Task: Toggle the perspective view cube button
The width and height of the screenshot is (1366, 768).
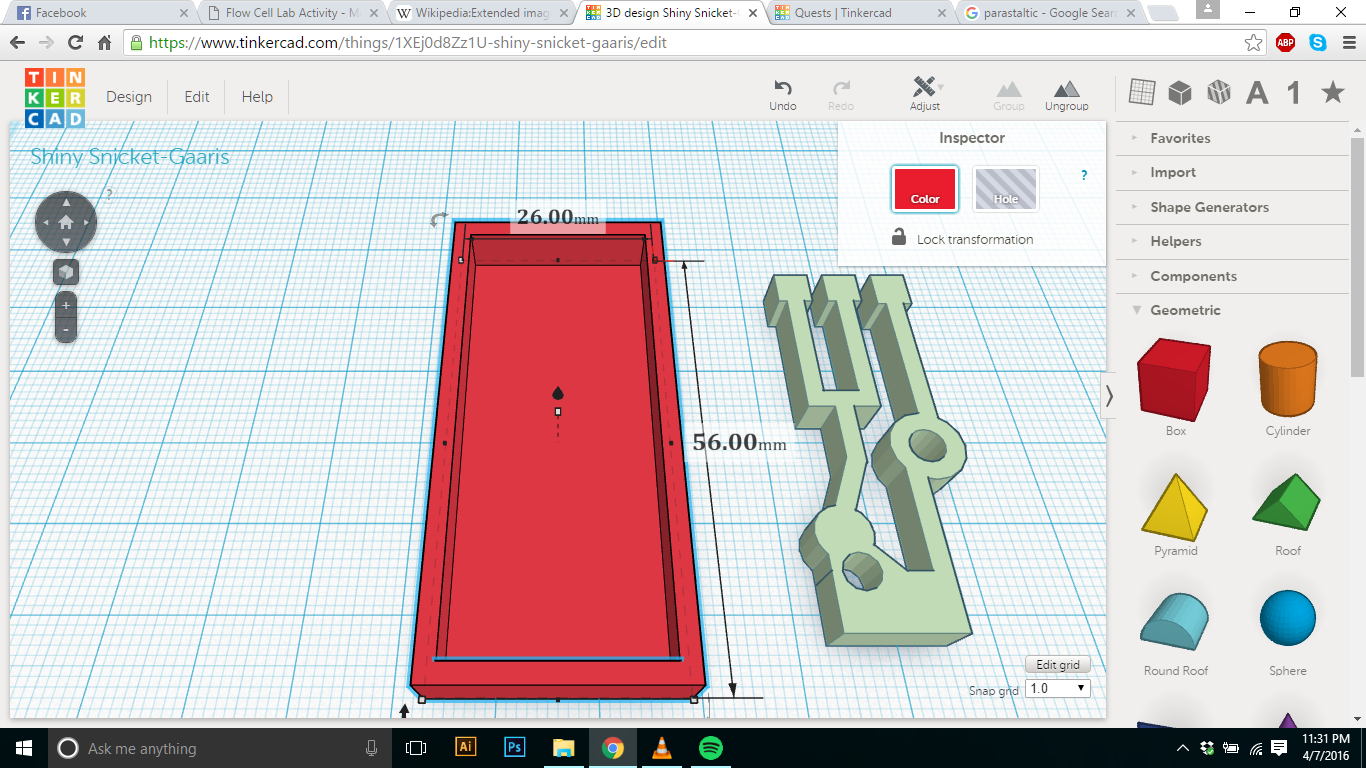Action: pyautogui.click(x=66, y=272)
